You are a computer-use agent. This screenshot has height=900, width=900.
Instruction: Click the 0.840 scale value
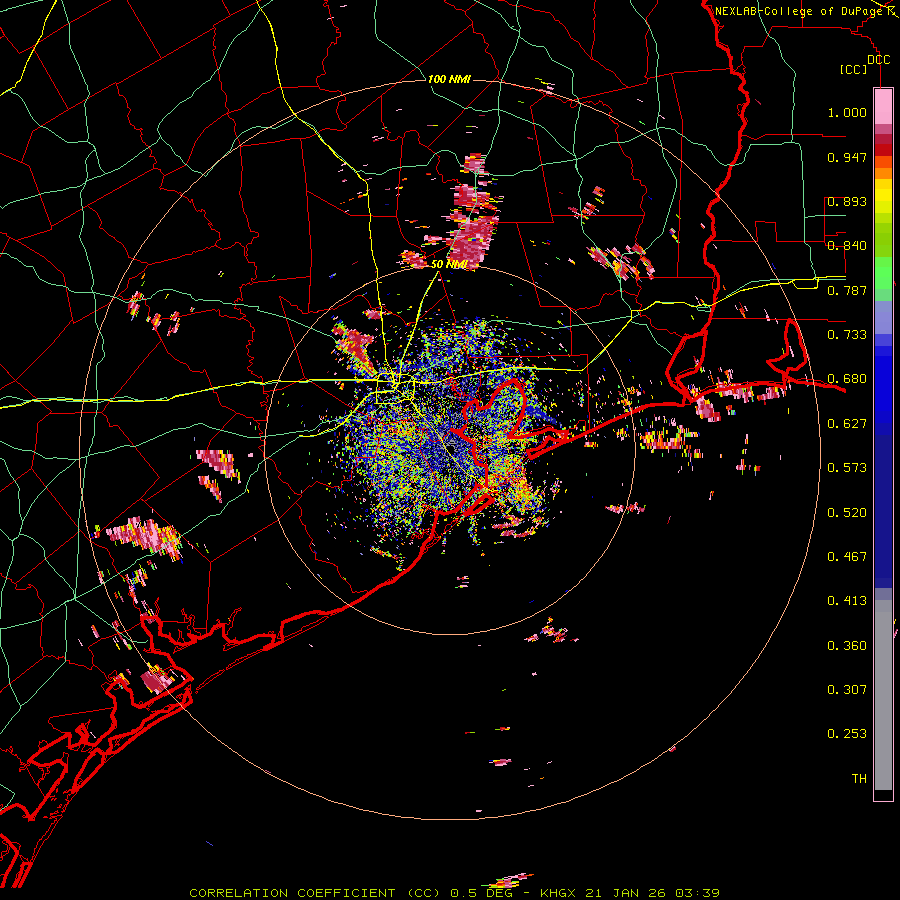[847, 246]
